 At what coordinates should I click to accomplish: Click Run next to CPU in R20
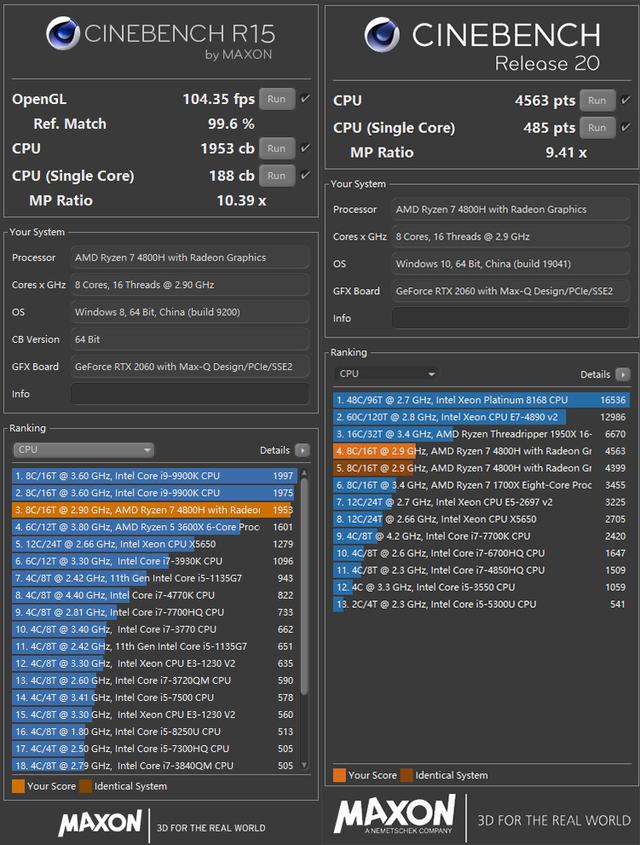click(597, 100)
